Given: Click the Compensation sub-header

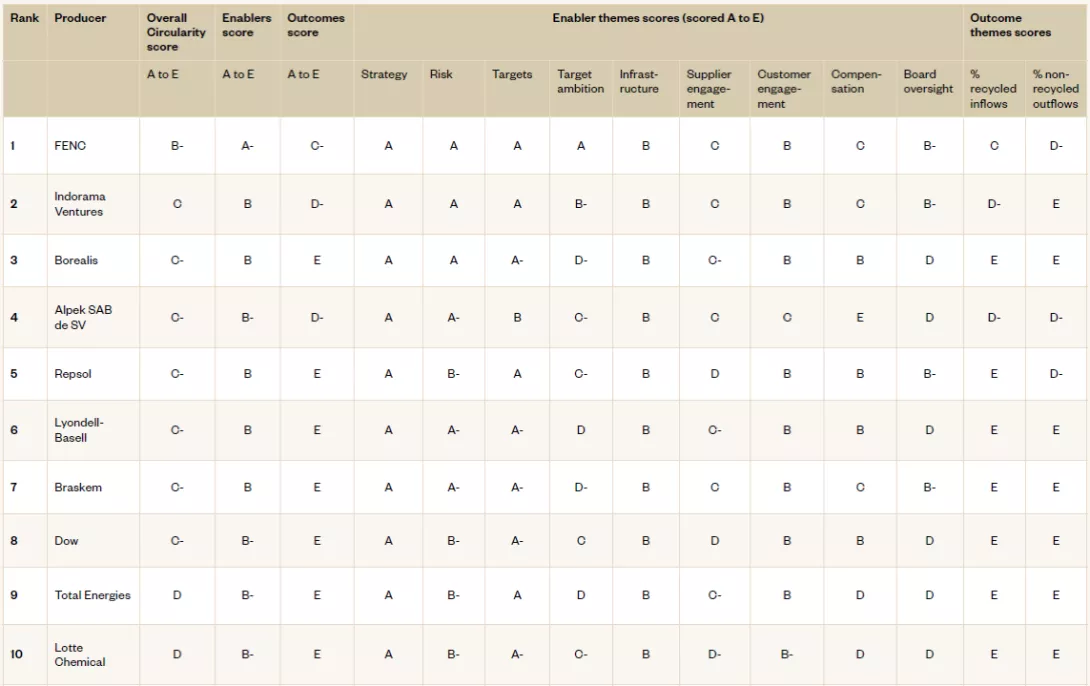Looking at the screenshot, I should pyautogui.click(x=856, y=81).
